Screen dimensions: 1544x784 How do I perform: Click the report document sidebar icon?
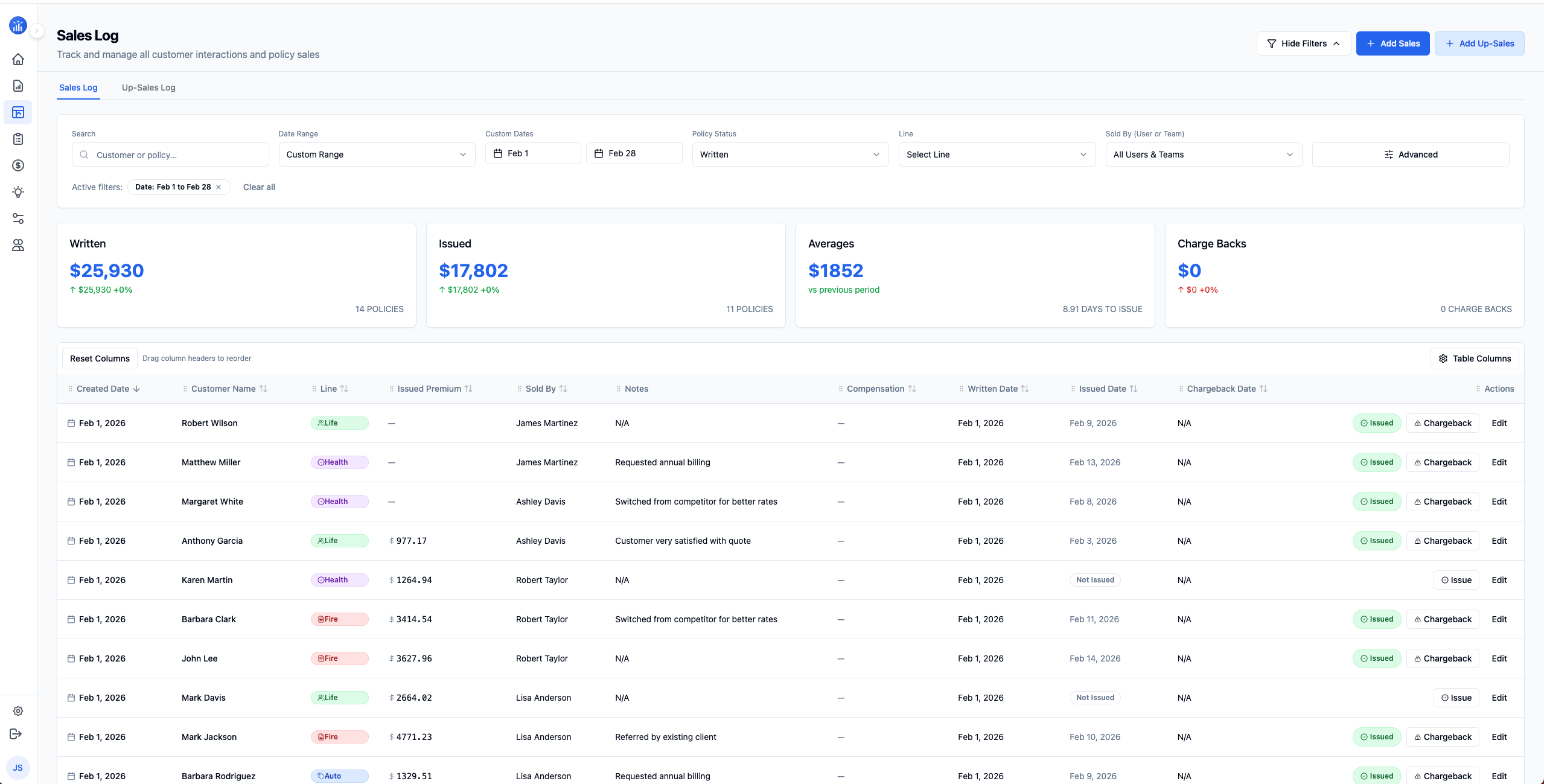(18, 86)
